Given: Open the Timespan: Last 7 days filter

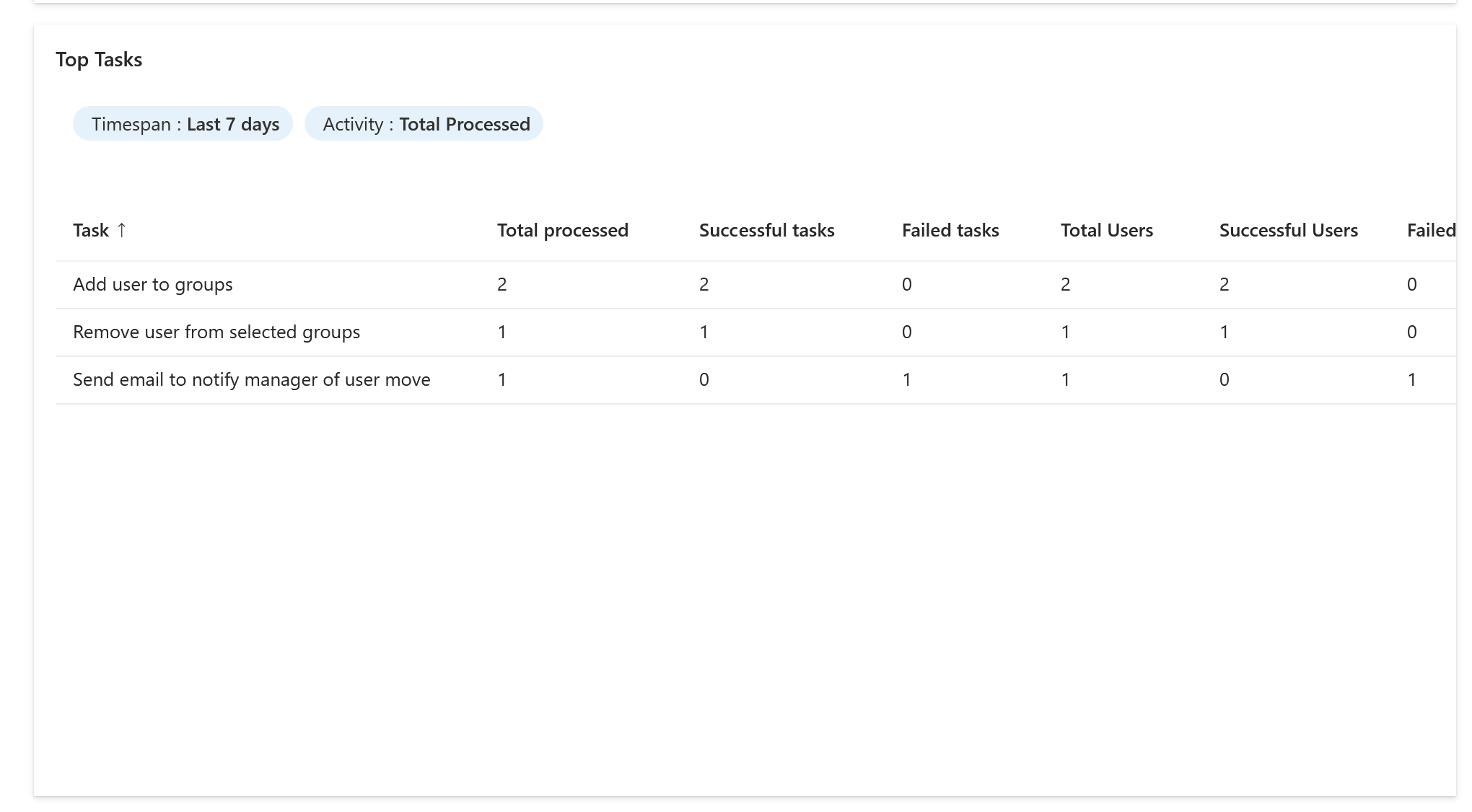Looking at the screenshot, I should (183, 124).
